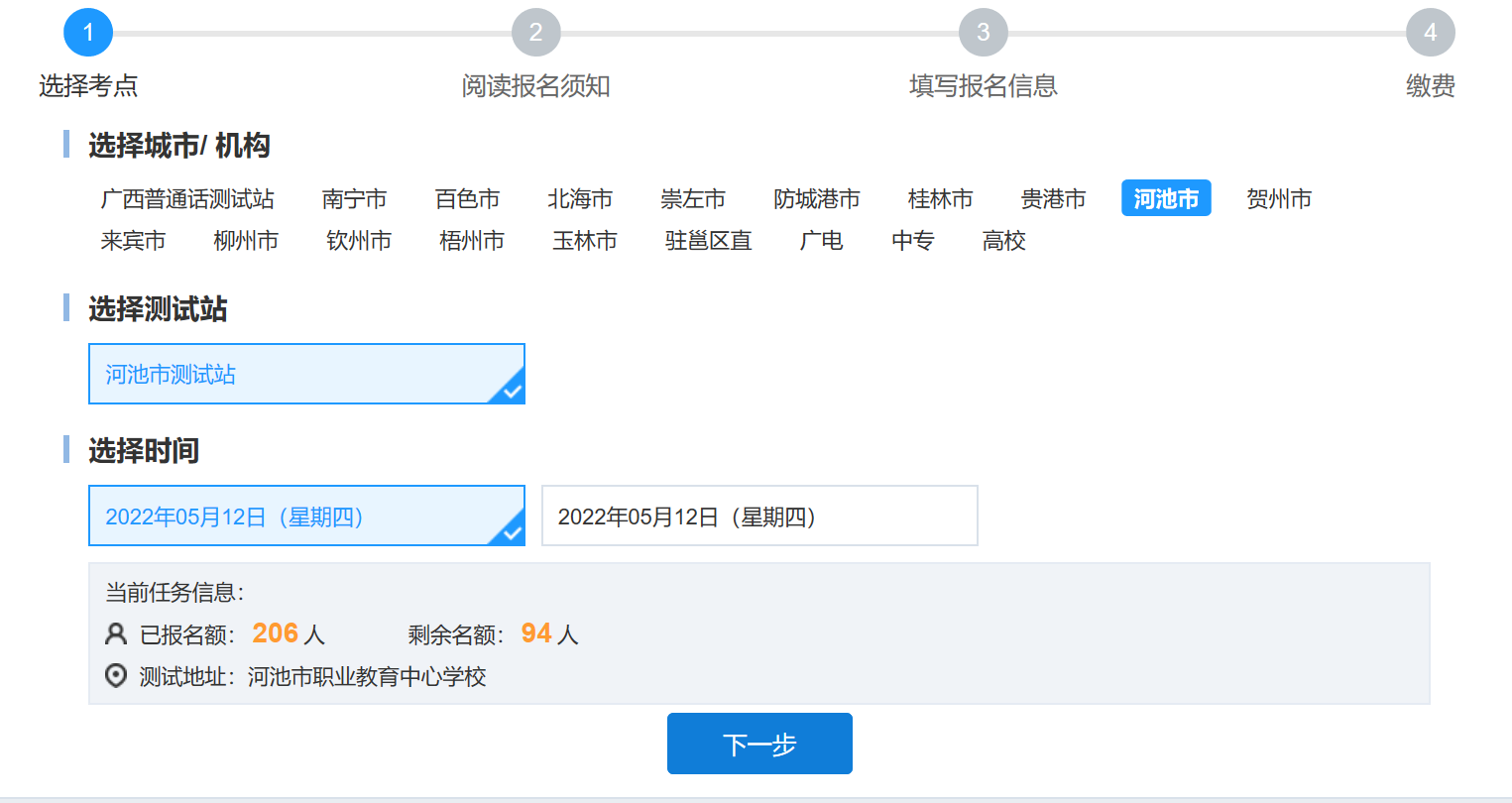
Task: Click the step 3 circle for 填写报名信息
Action: tap(983, 33)
